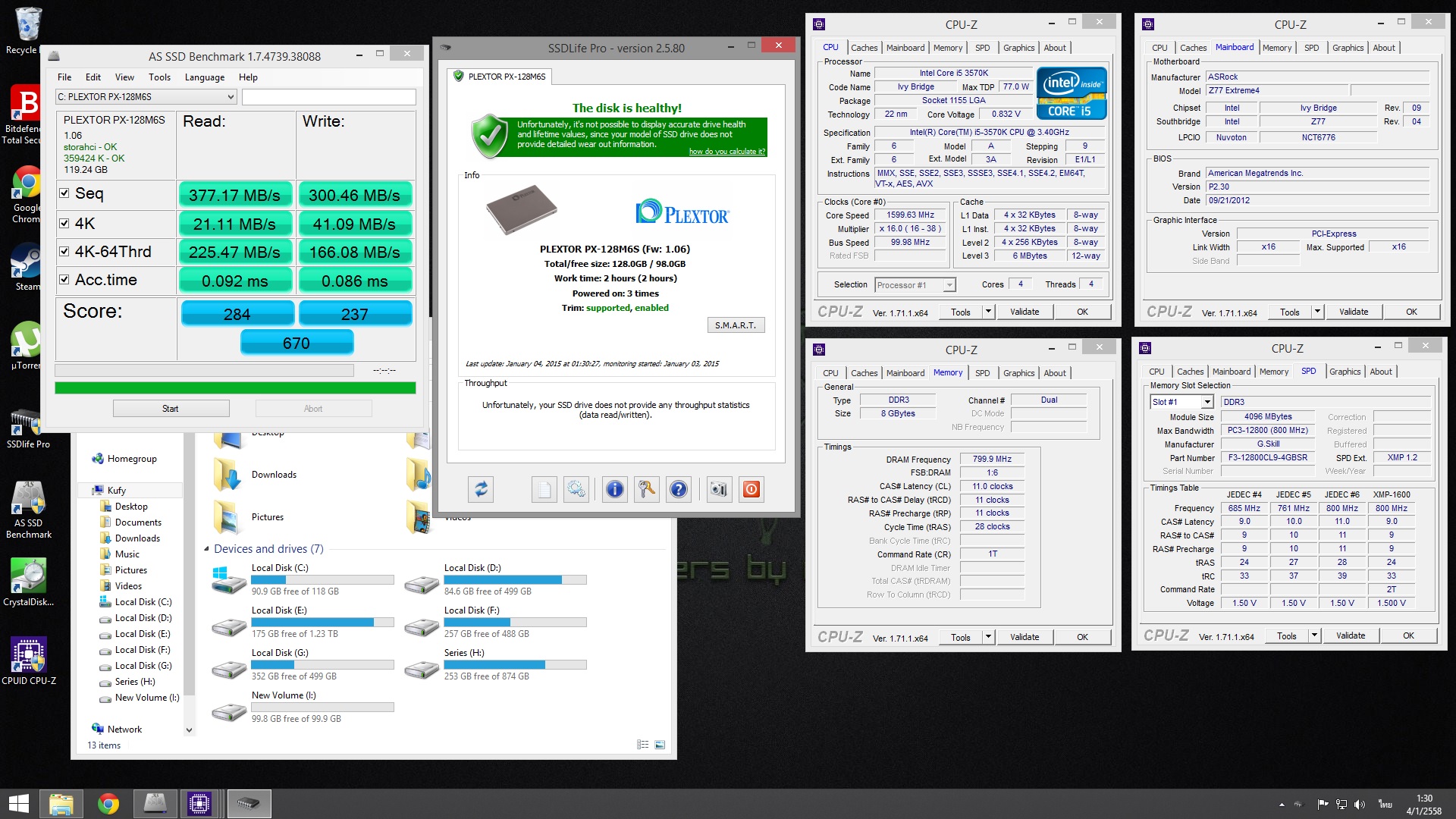Screen dimensions: 1456x819
Task: Select Local Disk (D:) in navigation tree
Action: [143, 618]
